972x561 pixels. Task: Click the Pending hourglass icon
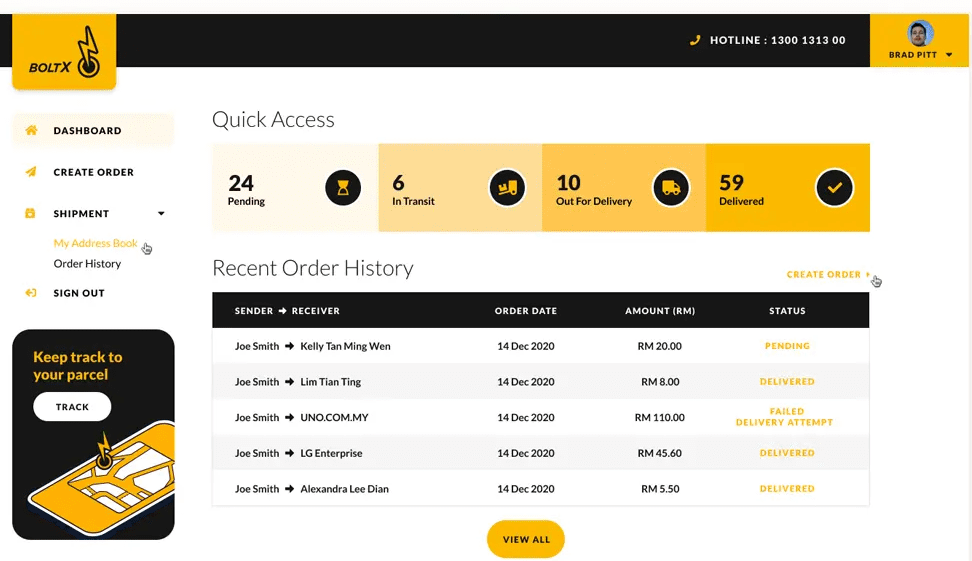click(343, 187)
